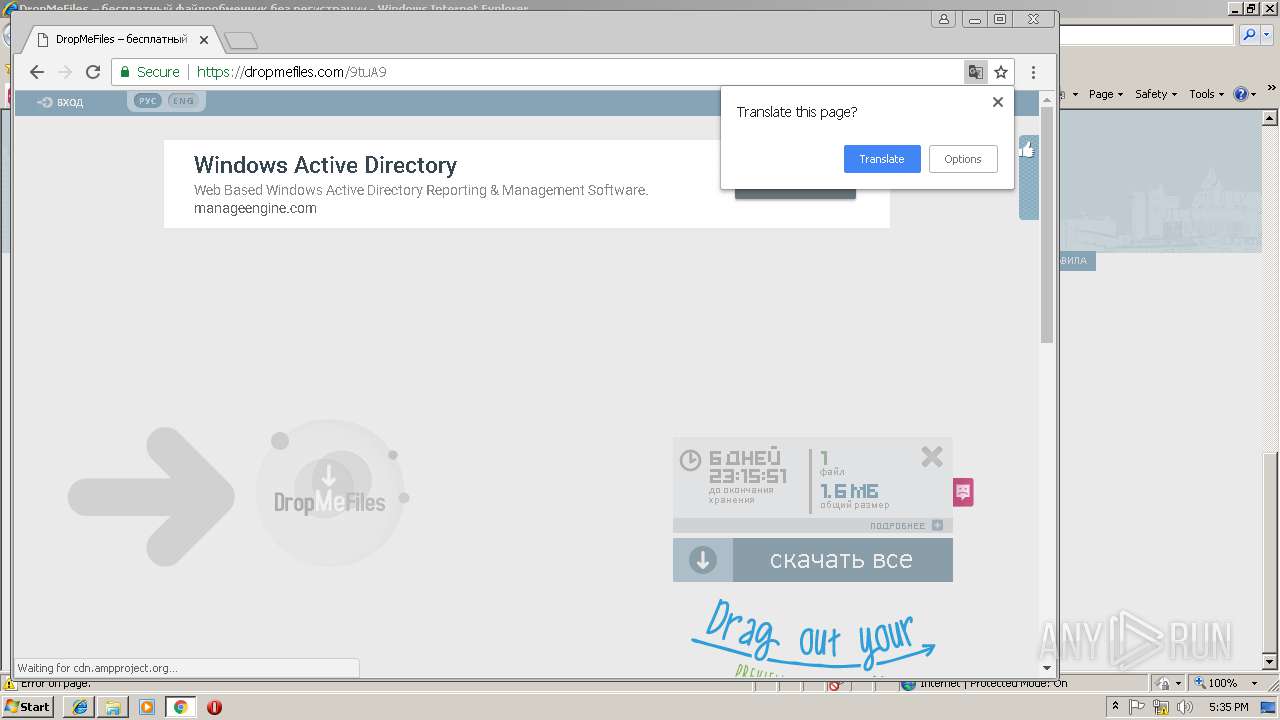Open a new Chrome tab
Image resolution: width=1280 pixels, height=720 pixels.
(241, 41)
